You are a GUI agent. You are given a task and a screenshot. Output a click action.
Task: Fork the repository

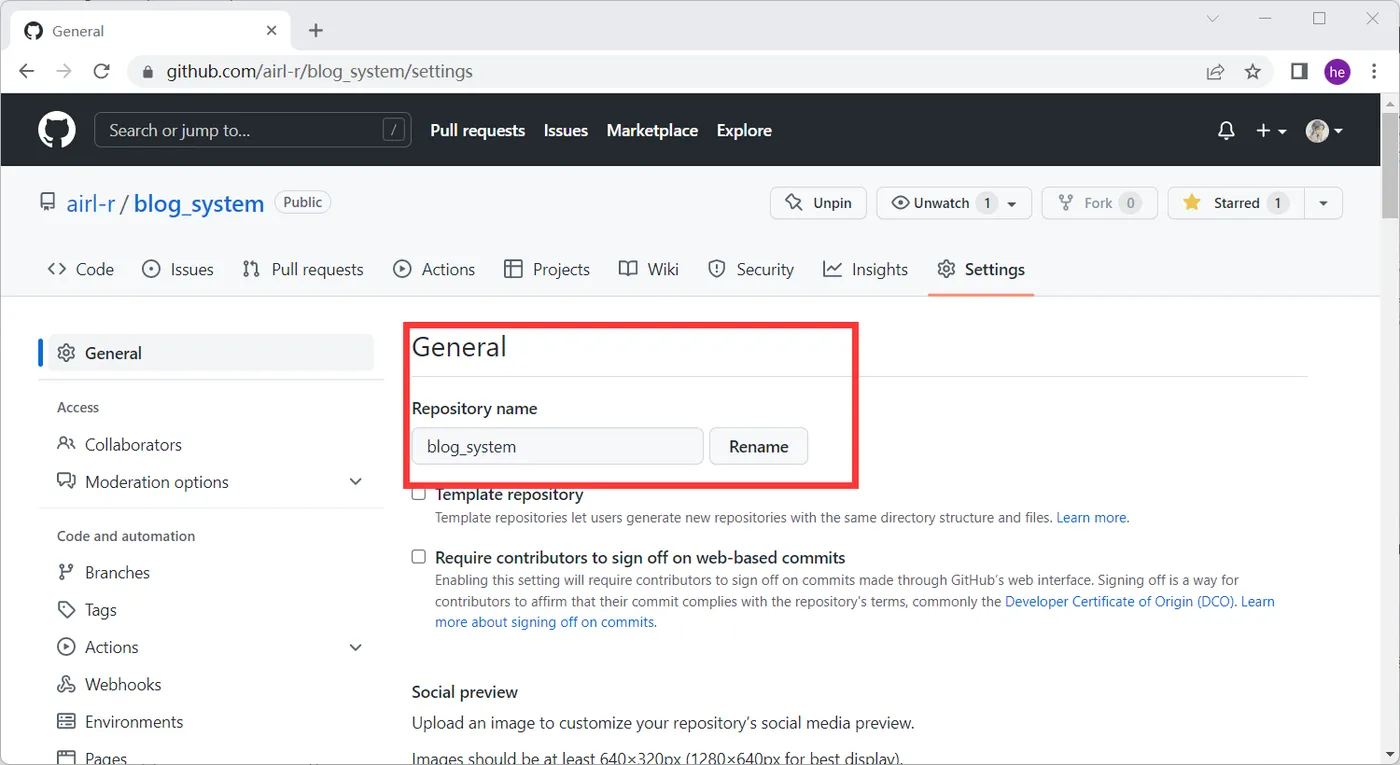(x=1099, y=203)
